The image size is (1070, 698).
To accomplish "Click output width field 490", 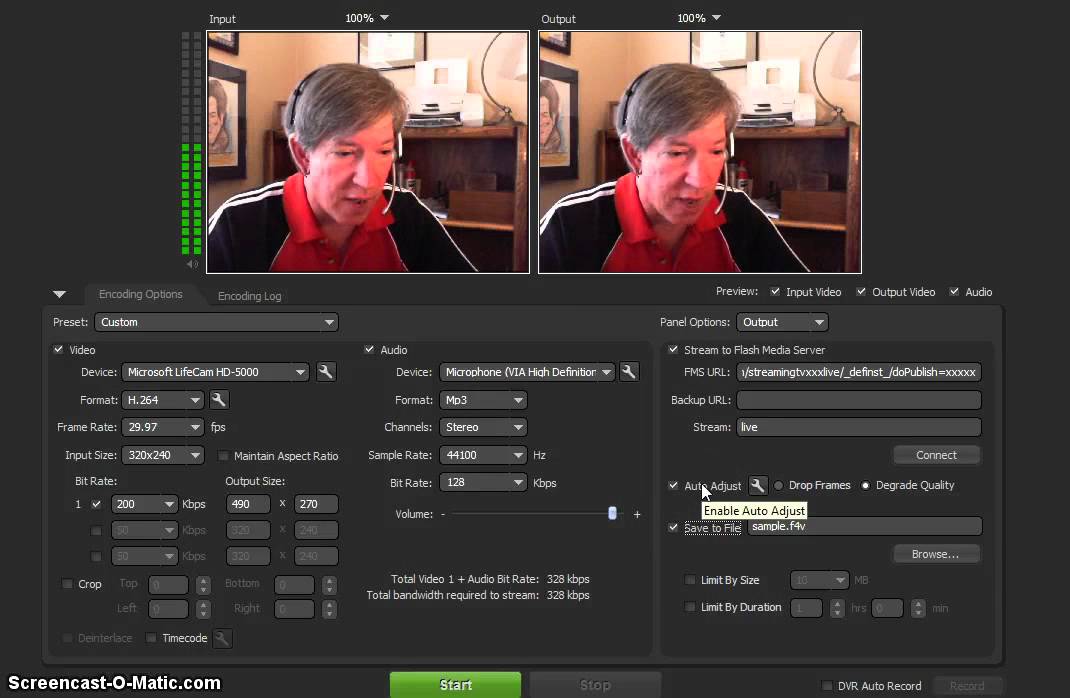I will tap(248, 504).
